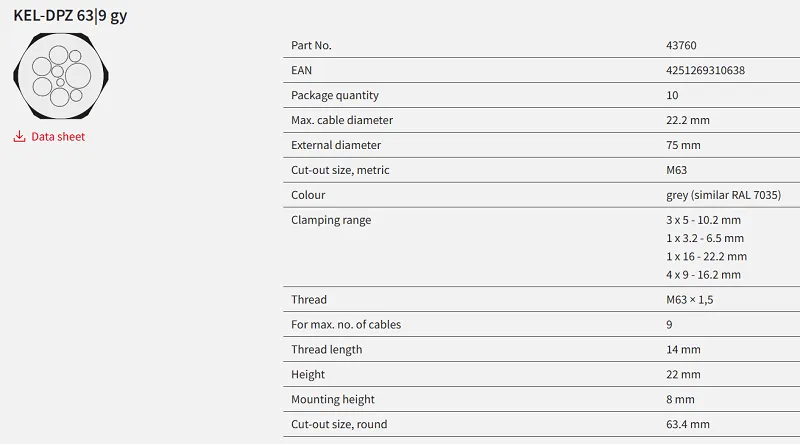The image size is (800, 444).
Task: Select the Thread length 14 mm value
Action: coord(683,350)
